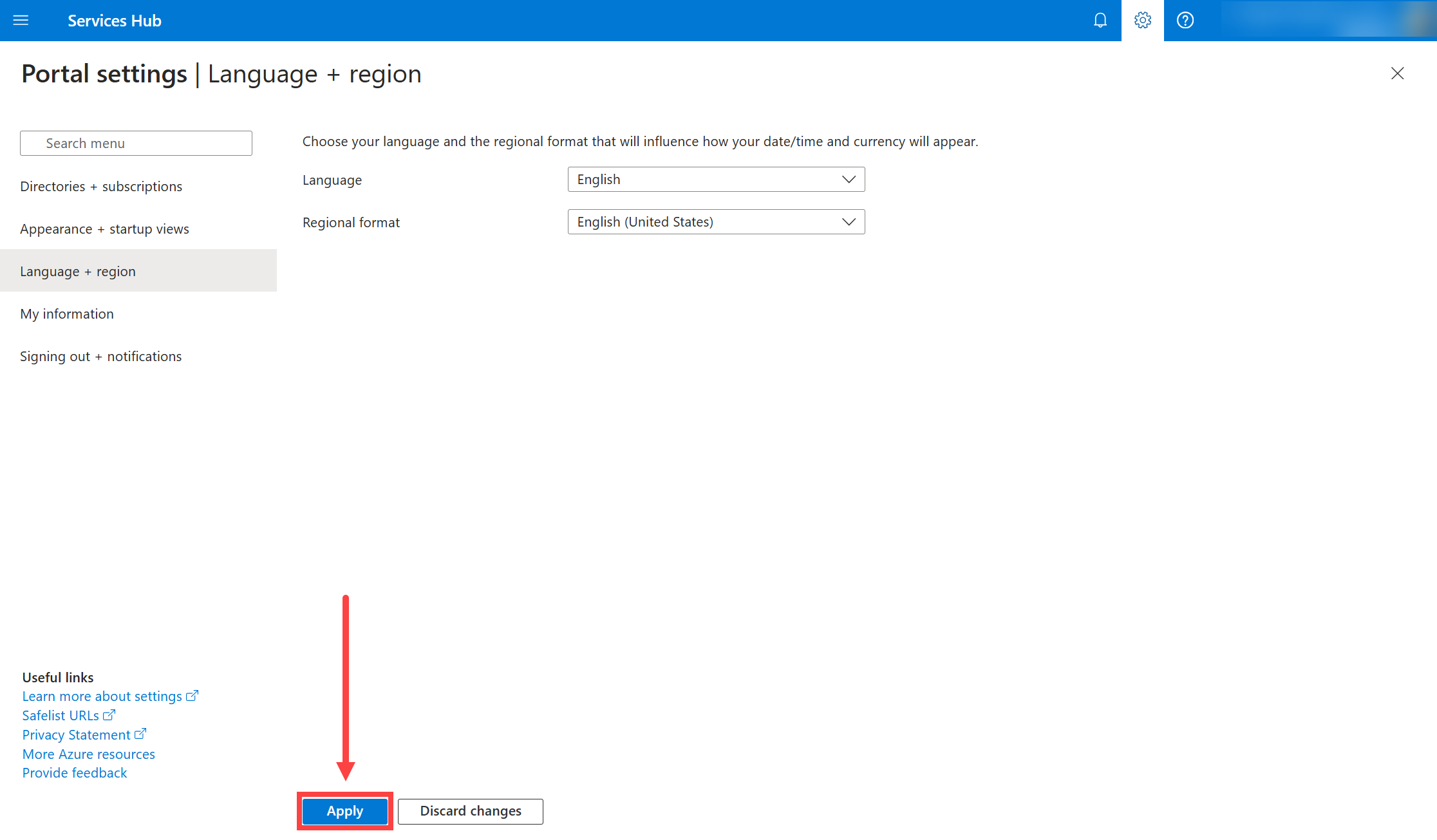Click the Discard changes button
Screen dimensions: 1437x840
pos(471,811)
